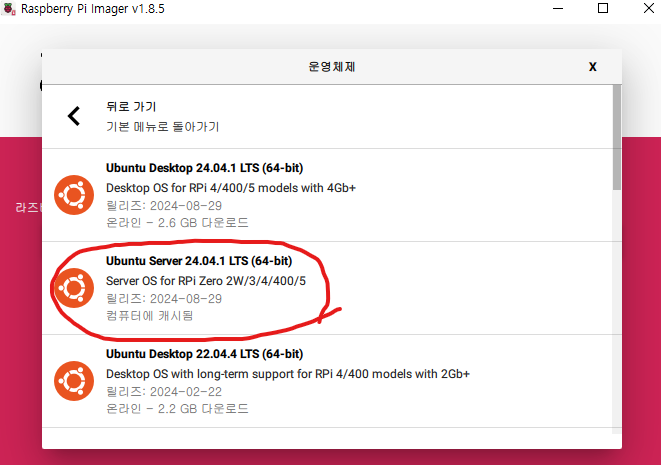Close the Raspberry Pi Imager window

[x=649, y=8]
